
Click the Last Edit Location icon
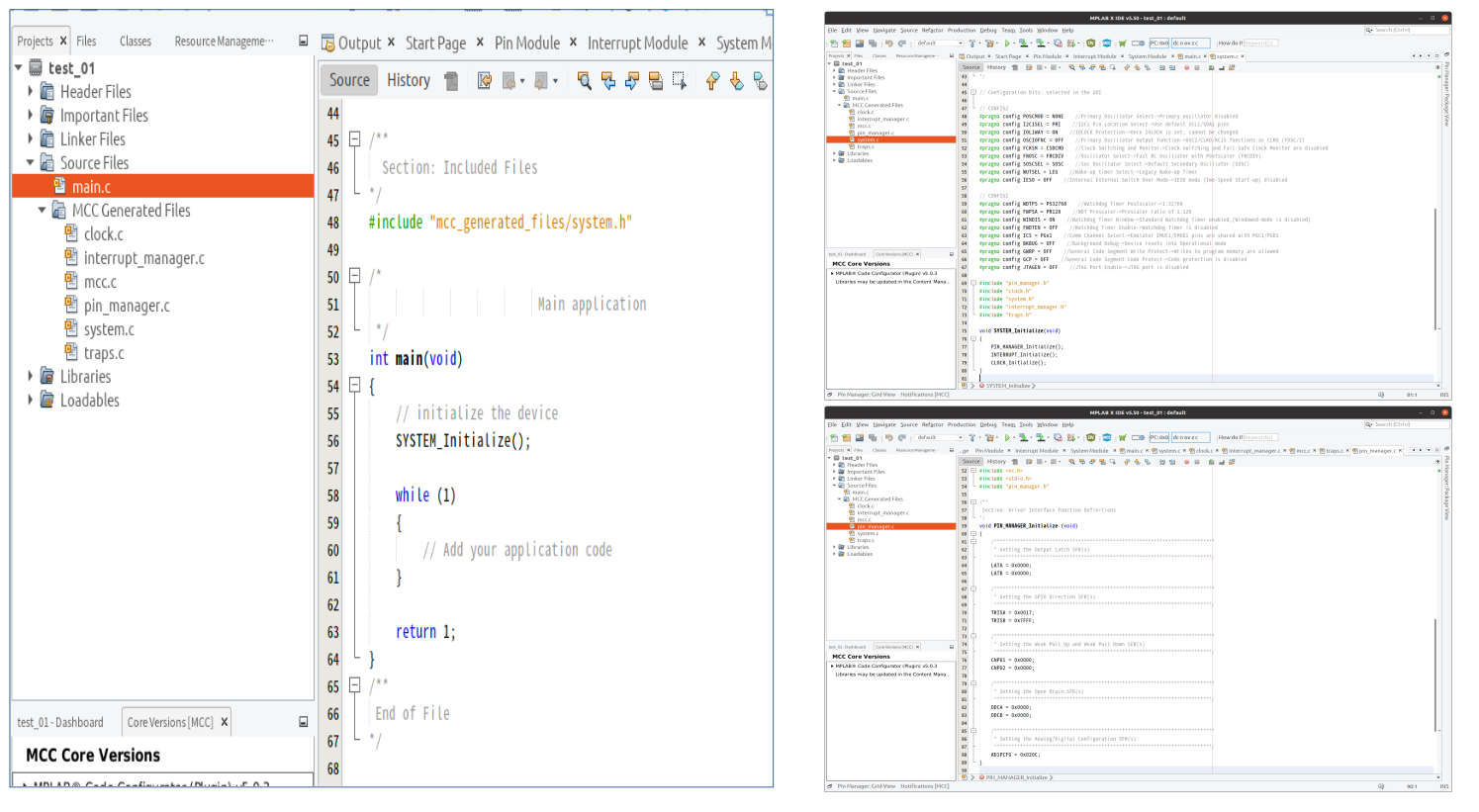[485, 81]
